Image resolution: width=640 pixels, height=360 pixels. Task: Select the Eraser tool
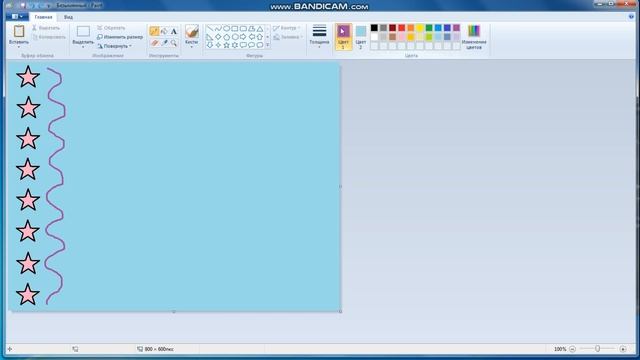point(154,43)
